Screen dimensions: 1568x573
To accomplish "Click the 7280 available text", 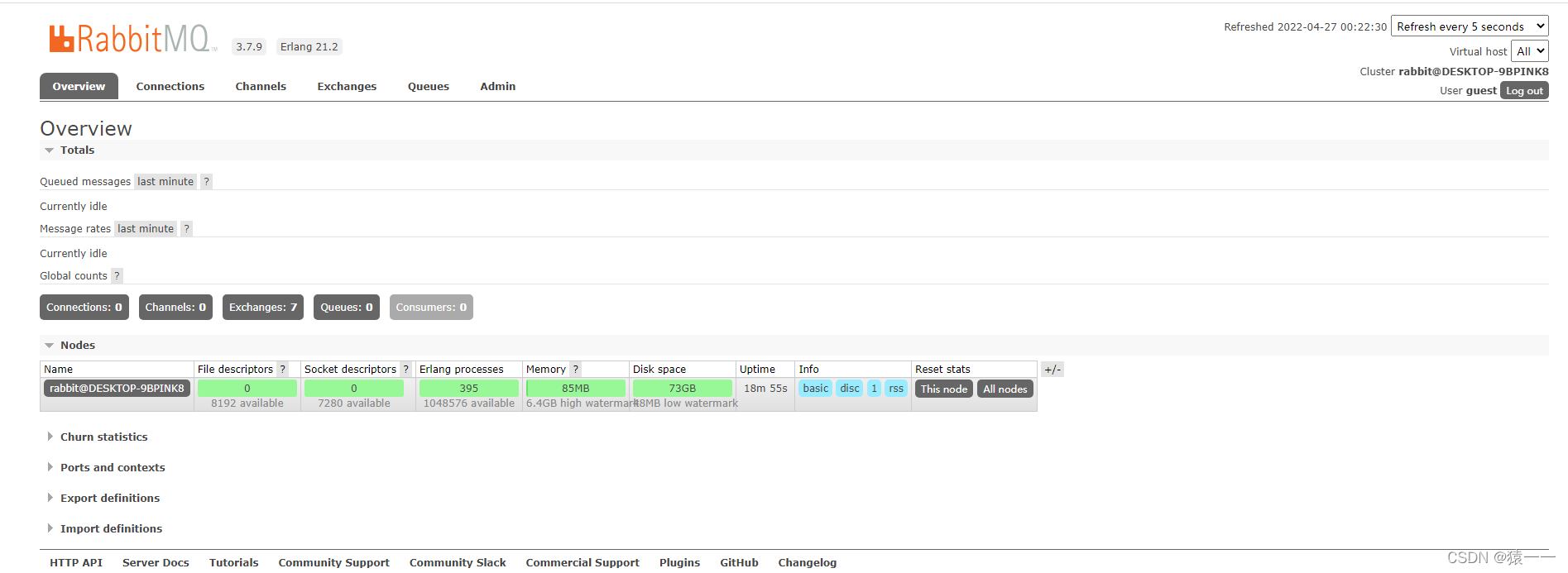I will [x=354, y=403].
